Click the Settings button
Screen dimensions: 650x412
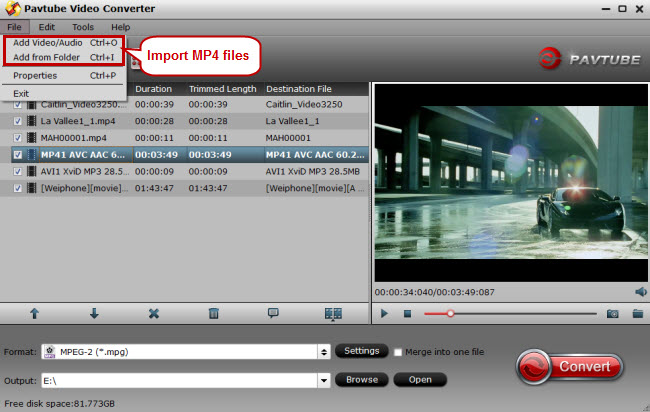point(361,351)
